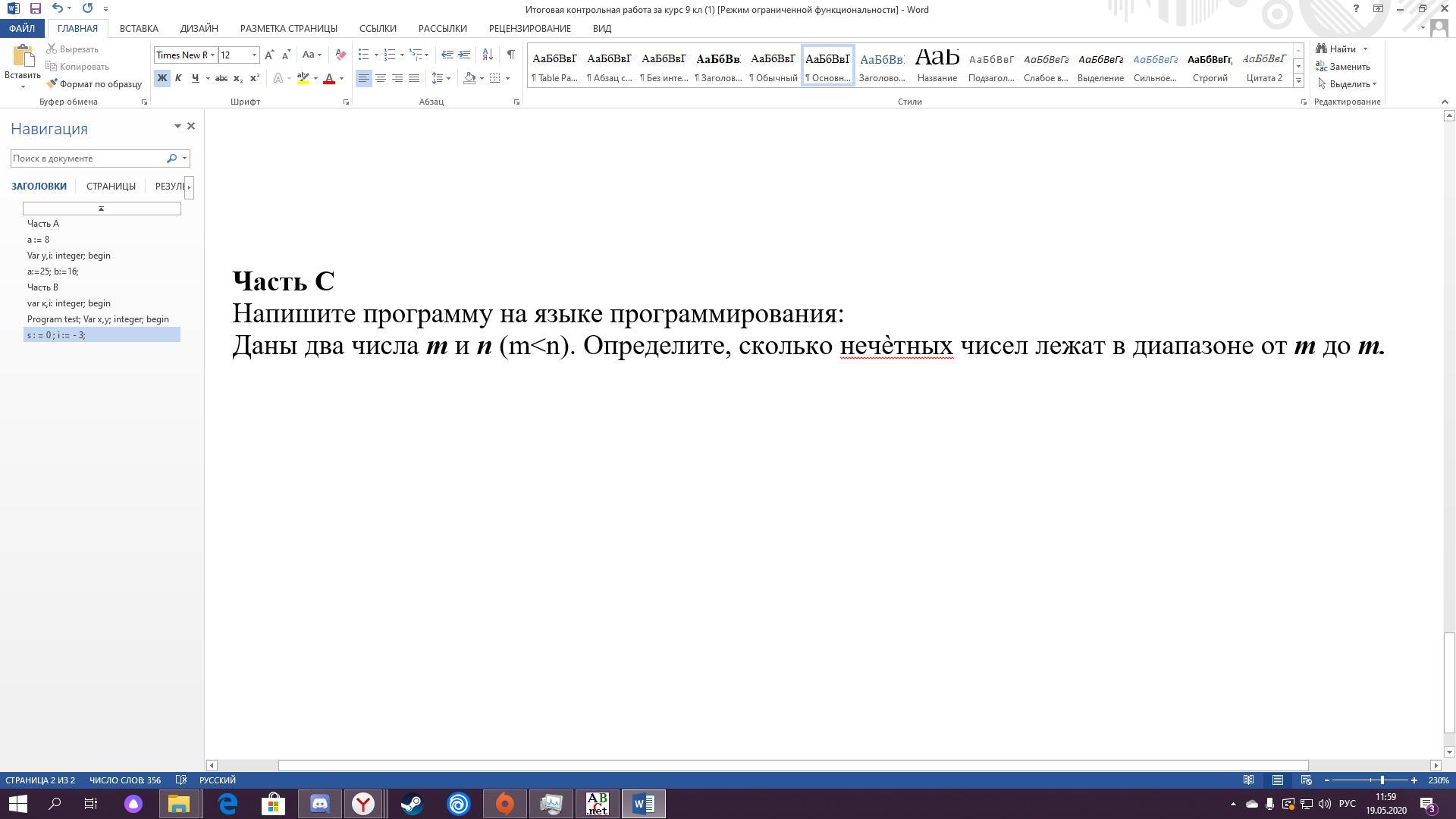Close the navigation pane
Screen dimensions: 1456x819
[191, 126]
